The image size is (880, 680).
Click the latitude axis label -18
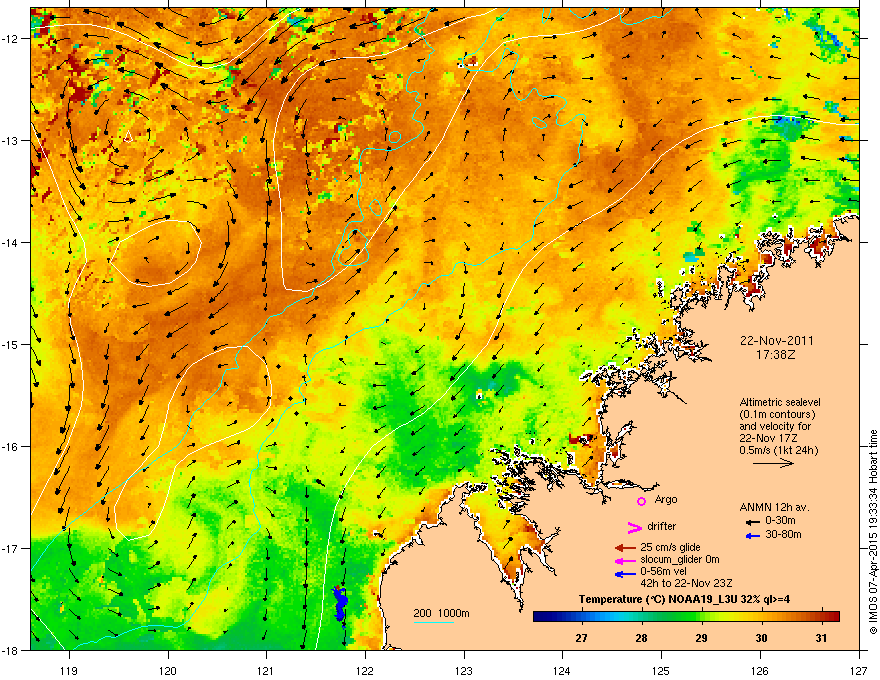click(11, 650)
